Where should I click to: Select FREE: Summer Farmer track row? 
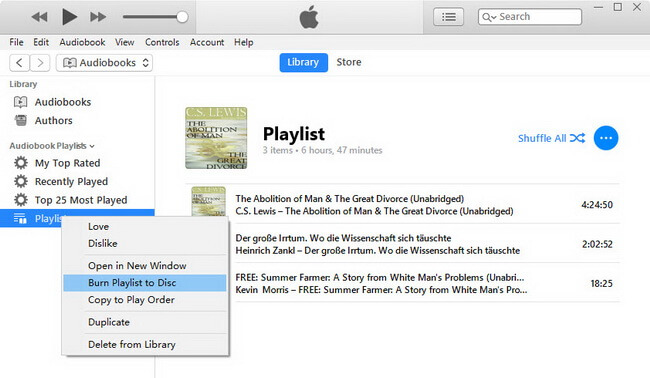[x=427, y=284]
